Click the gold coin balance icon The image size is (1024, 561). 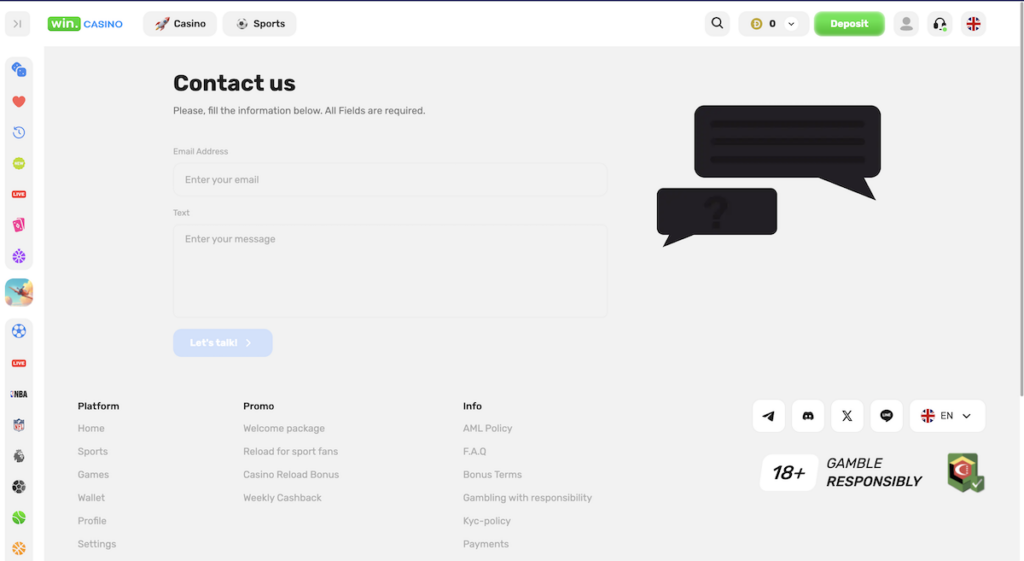[x=756, y=24]
